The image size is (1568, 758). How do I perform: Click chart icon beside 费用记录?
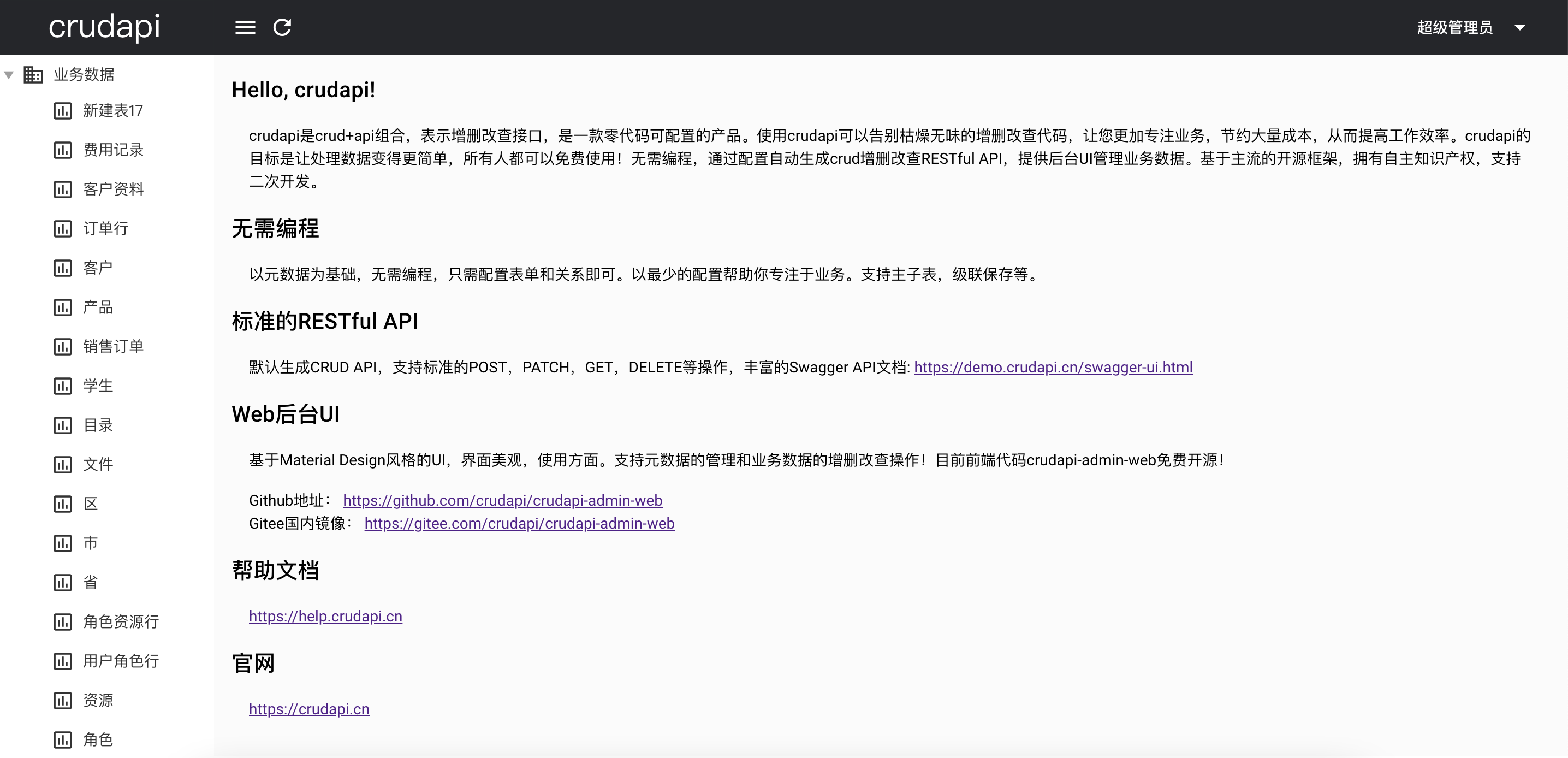(63, 150)
